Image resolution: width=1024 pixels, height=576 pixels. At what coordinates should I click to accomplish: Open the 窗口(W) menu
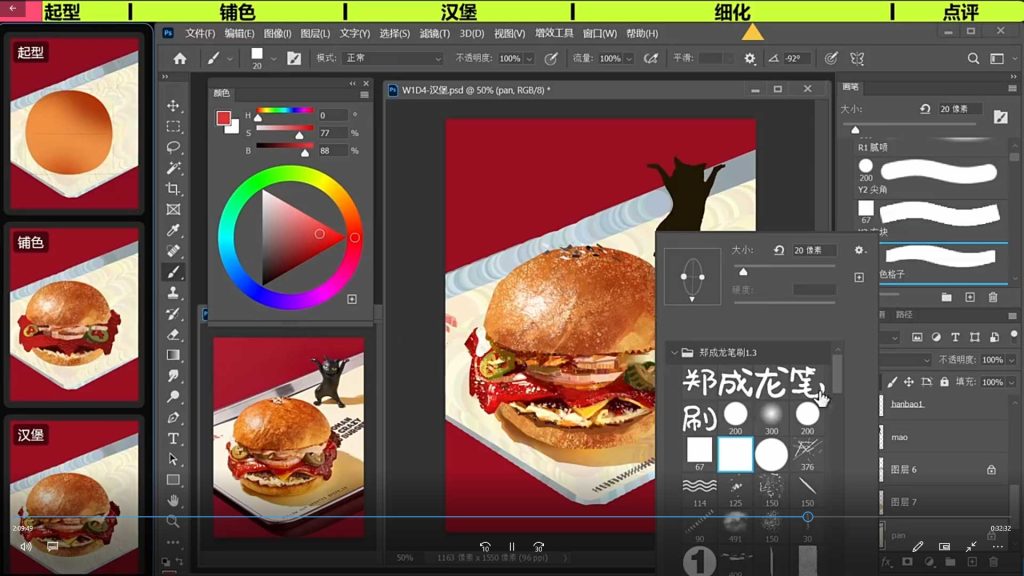pyautogui.click(x=600, y=33)
